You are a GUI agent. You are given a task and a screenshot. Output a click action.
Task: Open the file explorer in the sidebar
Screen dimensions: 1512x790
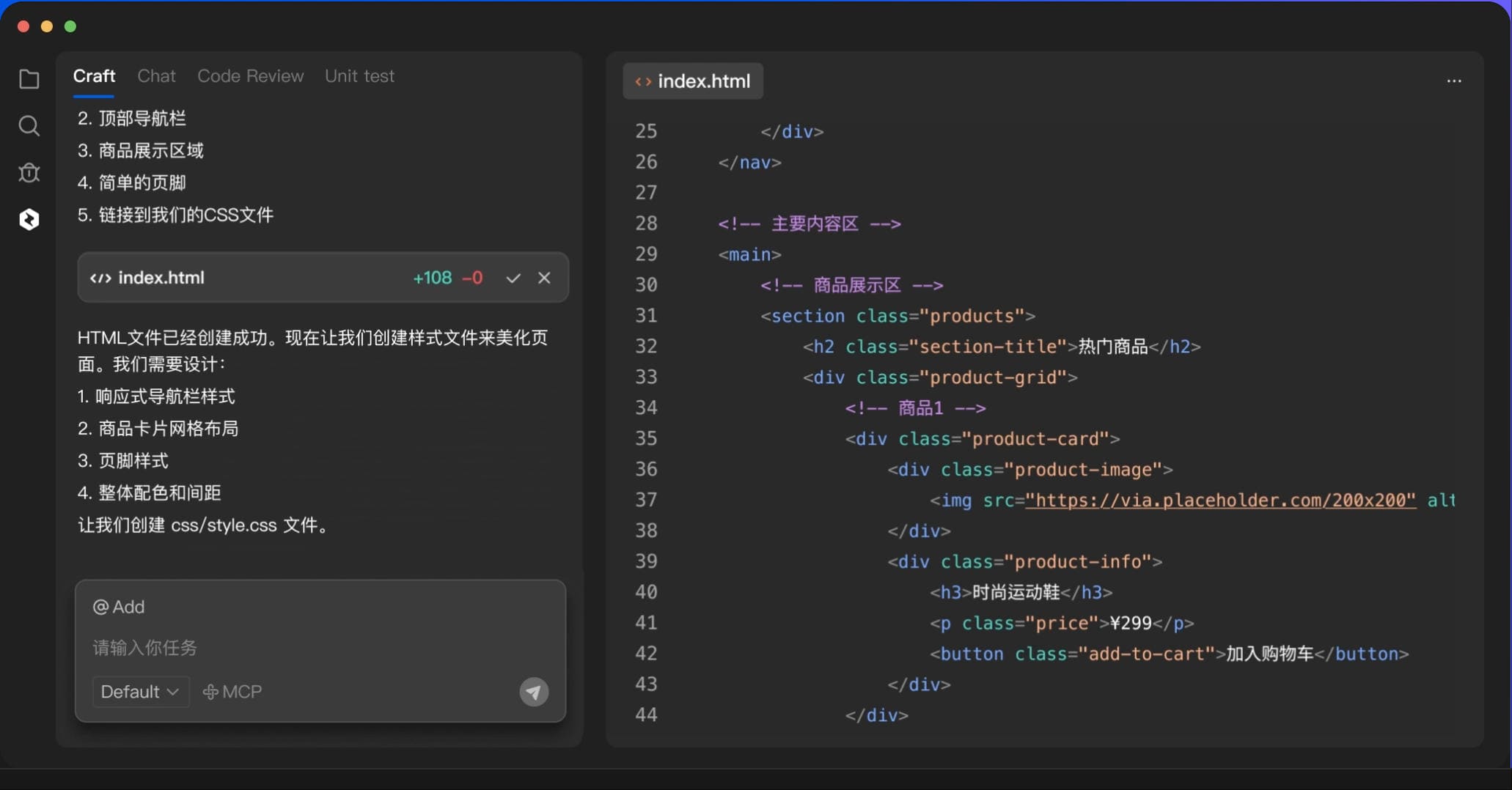click(29, 79)
